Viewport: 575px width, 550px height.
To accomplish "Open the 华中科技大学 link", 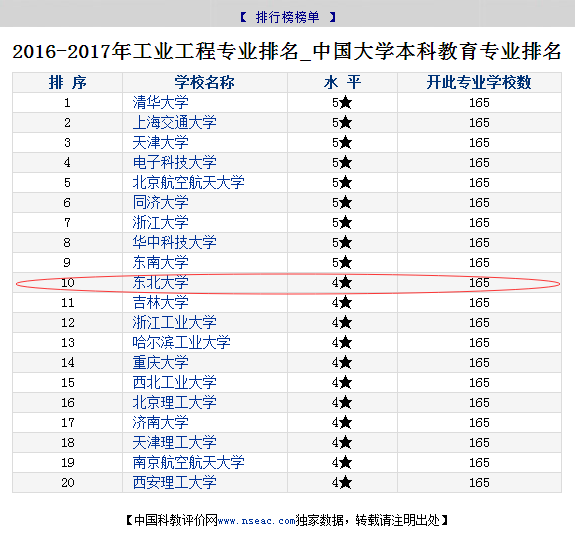I will [174, 242].
